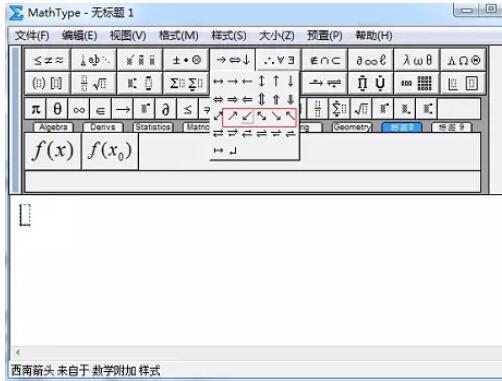Open the 视图(V) menu
Viewport: 502px width, 381px height.
(128, 35)
